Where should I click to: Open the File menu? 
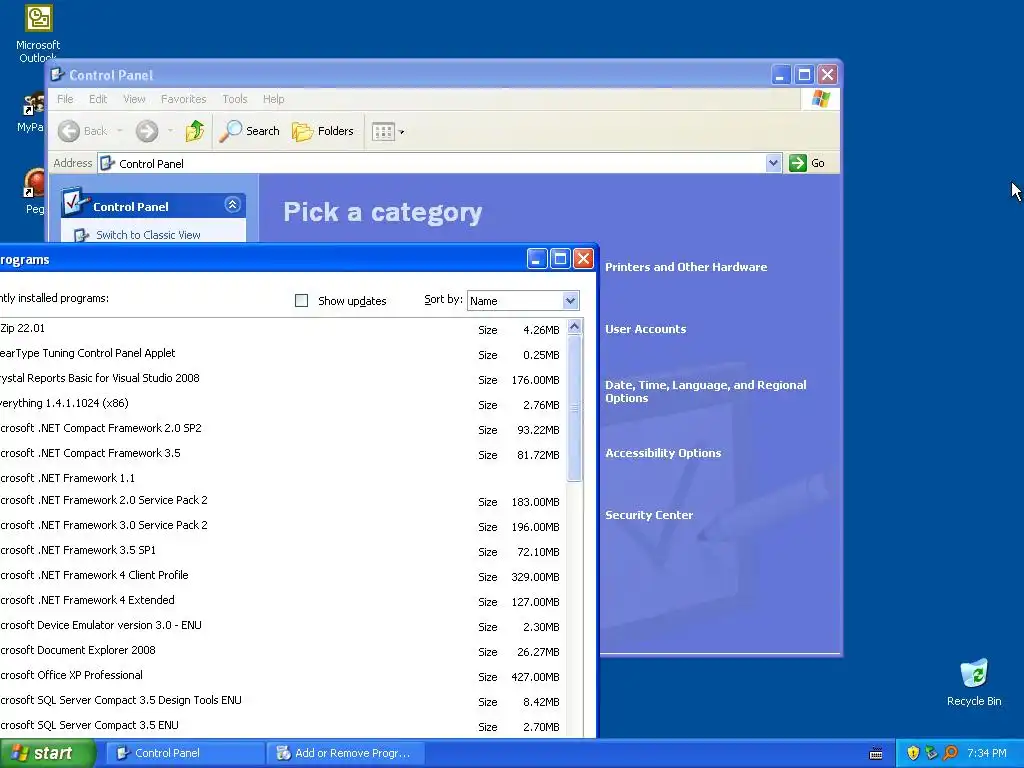[65, 99]
